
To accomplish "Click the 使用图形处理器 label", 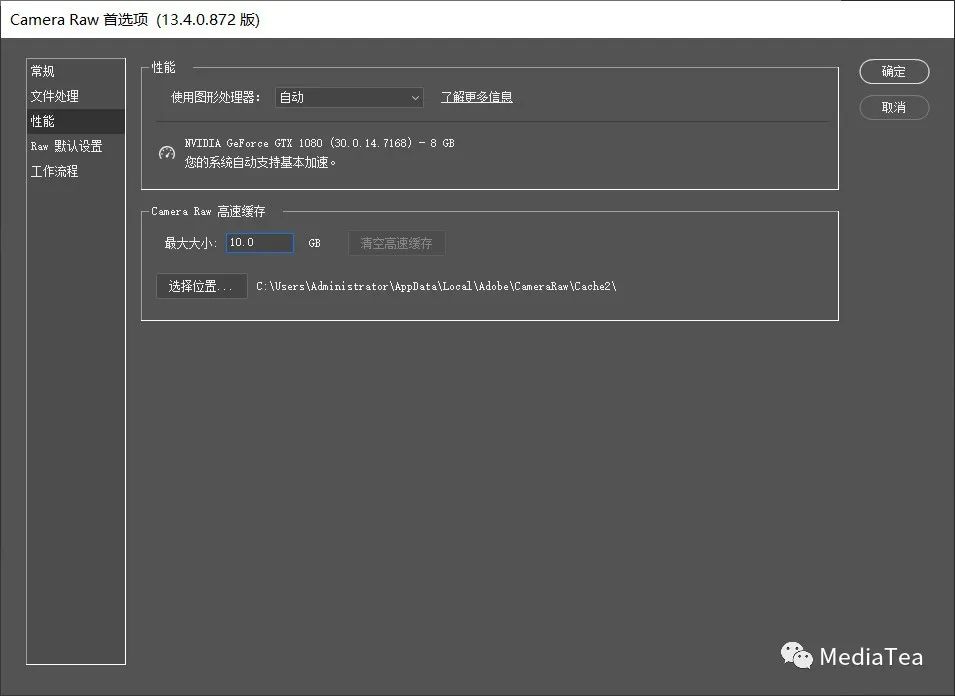I will 216,97.
